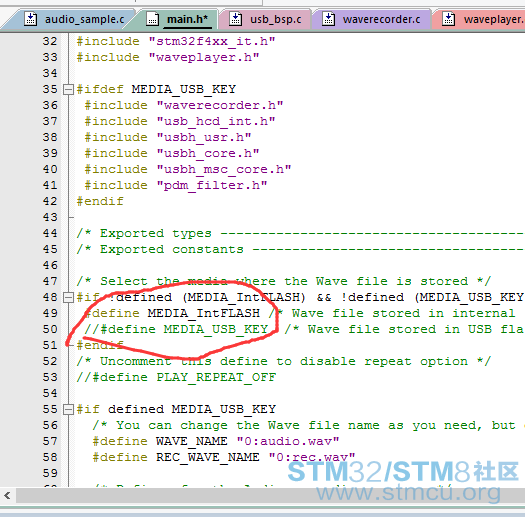Click MEDIA_IntFLASH in the line 49 define

point(204,313)
